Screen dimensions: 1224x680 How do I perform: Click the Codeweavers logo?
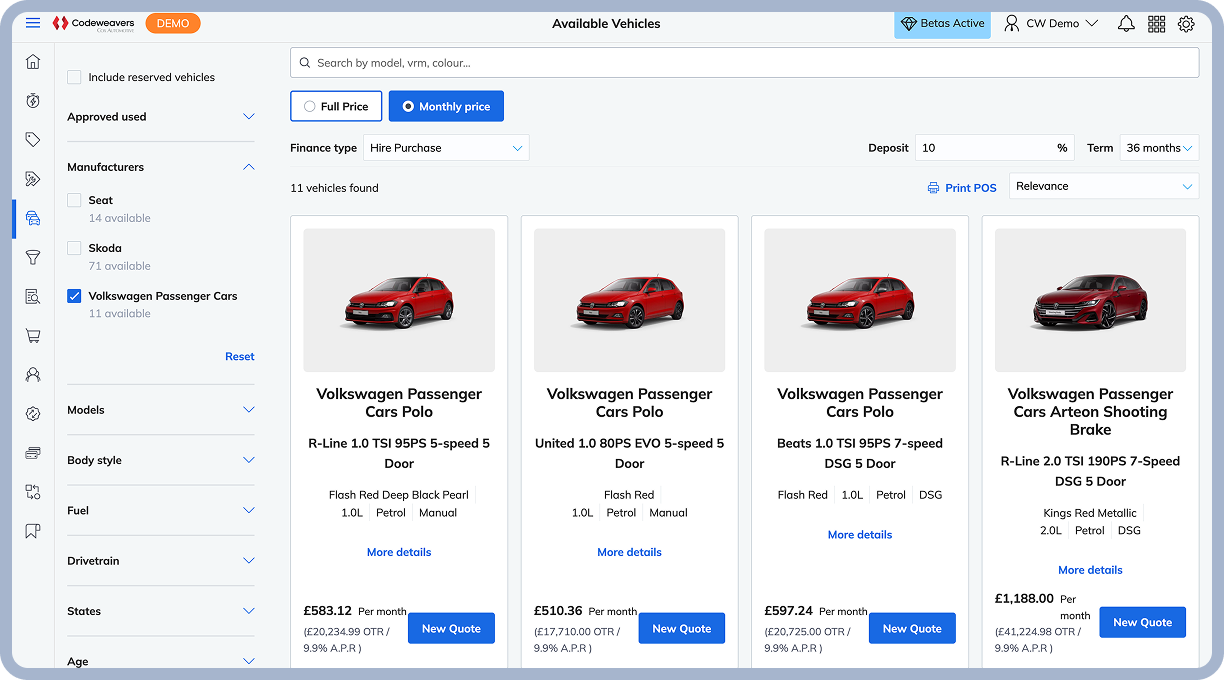(x=93, y=23)
